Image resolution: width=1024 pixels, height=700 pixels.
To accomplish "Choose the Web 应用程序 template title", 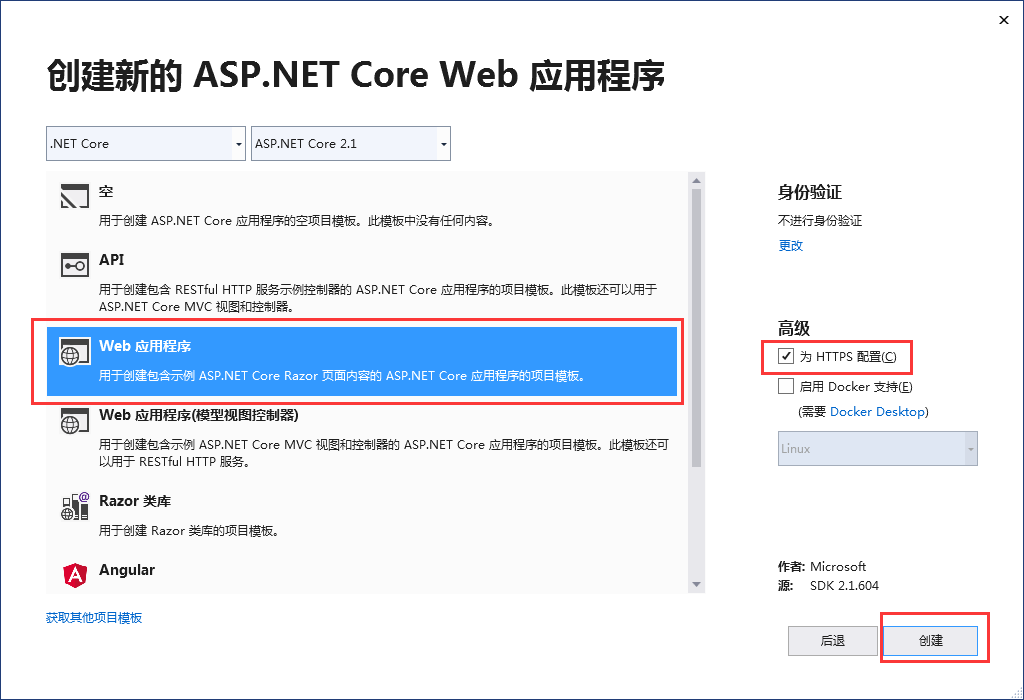I will [145, 346].
